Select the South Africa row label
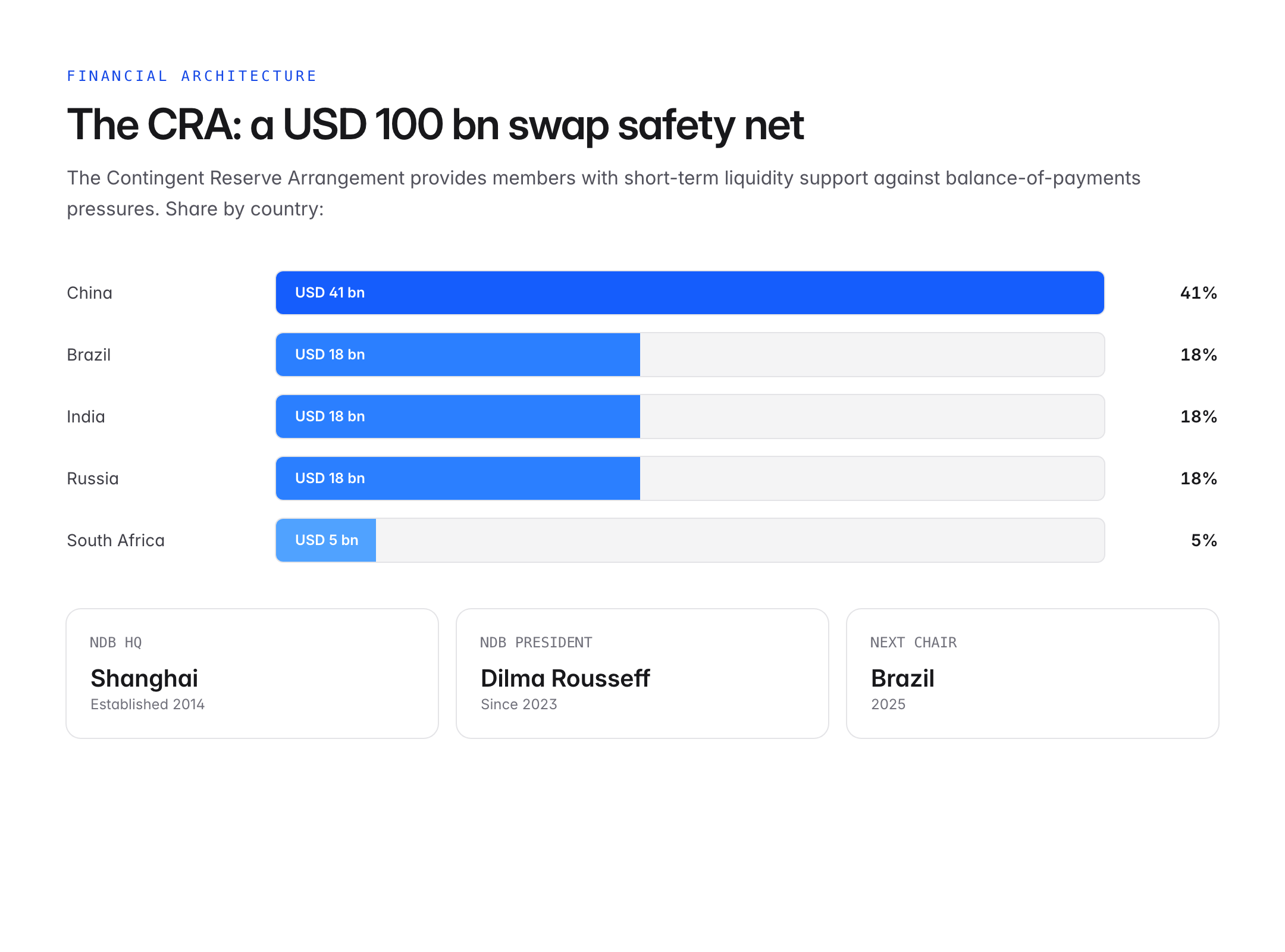Screen dimensions: 1285x952 115,540
